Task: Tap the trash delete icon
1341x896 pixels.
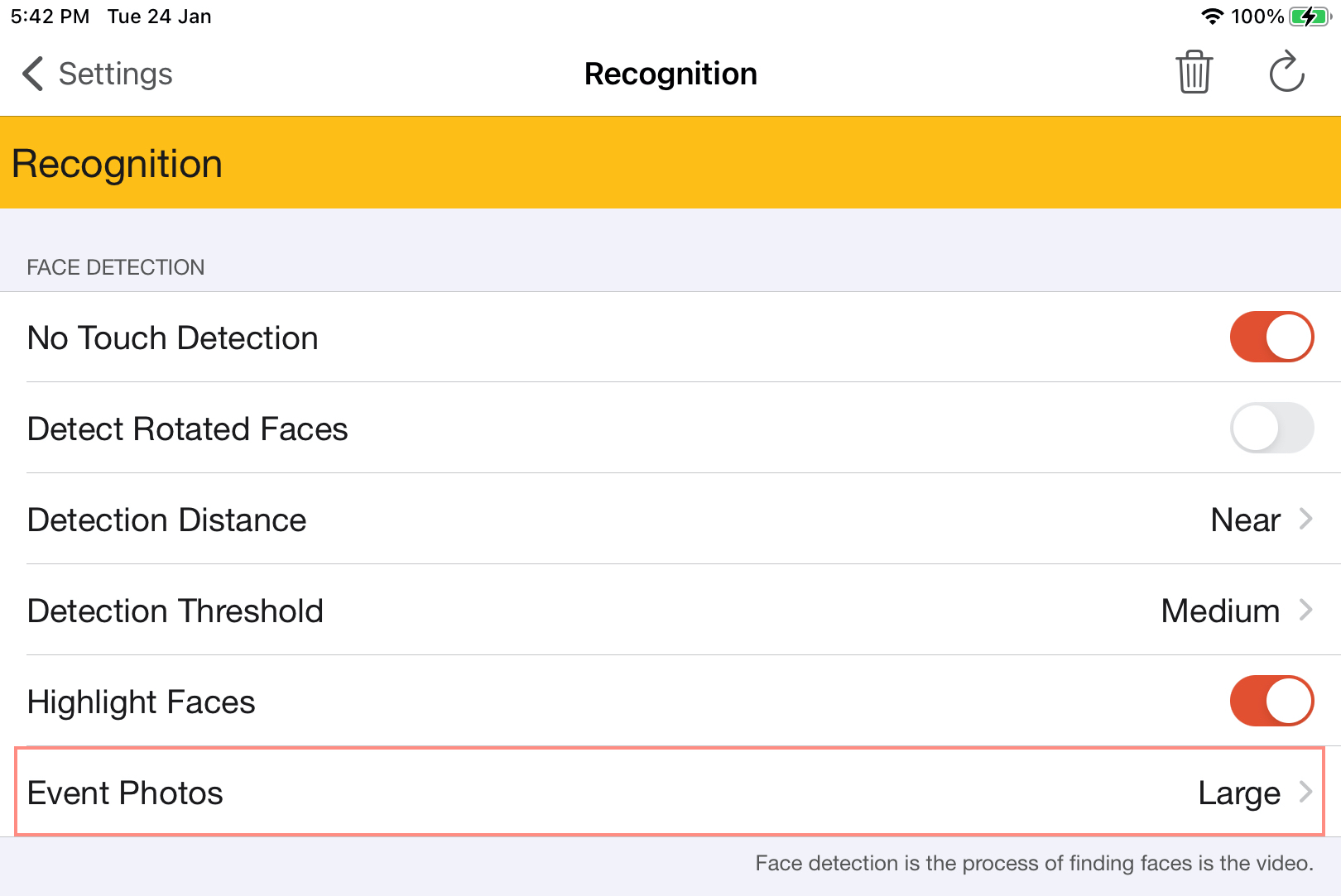Action: click(x=1194, y=73)
